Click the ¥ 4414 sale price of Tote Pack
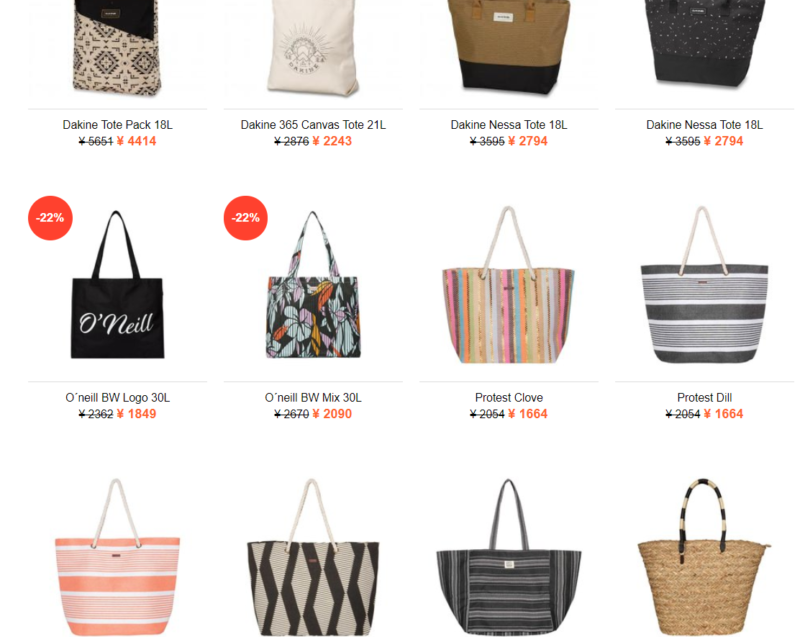Viewport: 800px width, 637px height. (136, 141)
